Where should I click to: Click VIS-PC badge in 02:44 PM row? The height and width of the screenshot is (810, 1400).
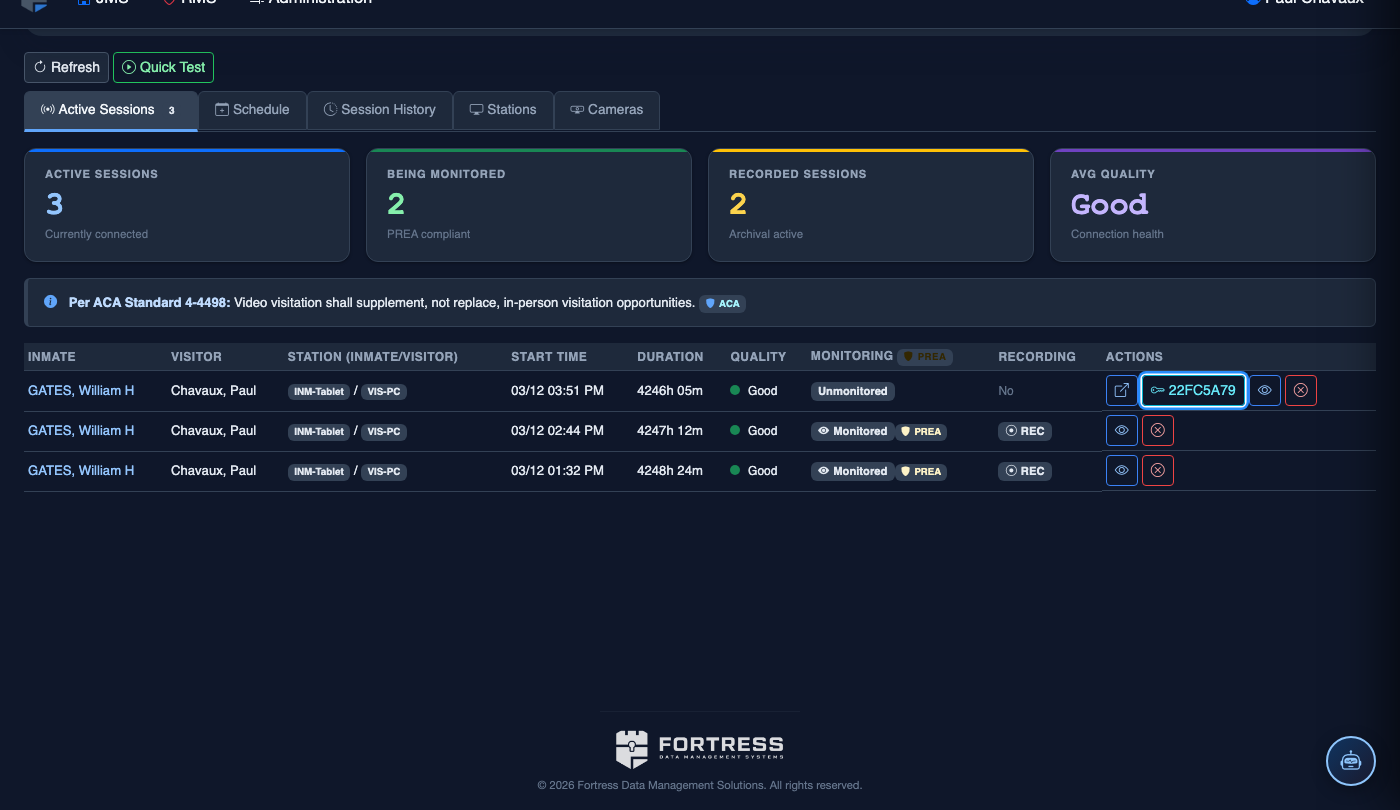pyautogui.click(x=384, y=431)
